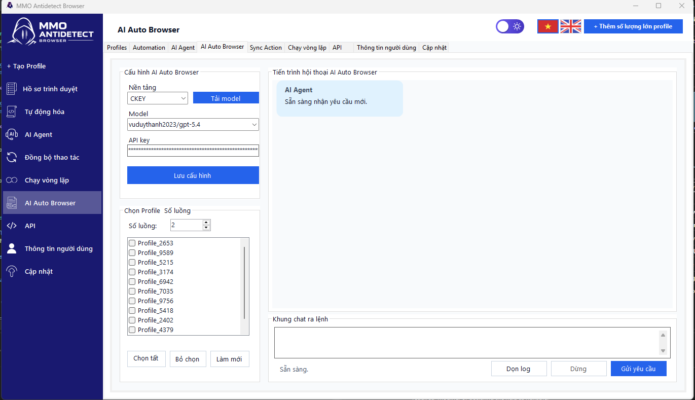Open the Chạy vòng lặp tab

307,47
